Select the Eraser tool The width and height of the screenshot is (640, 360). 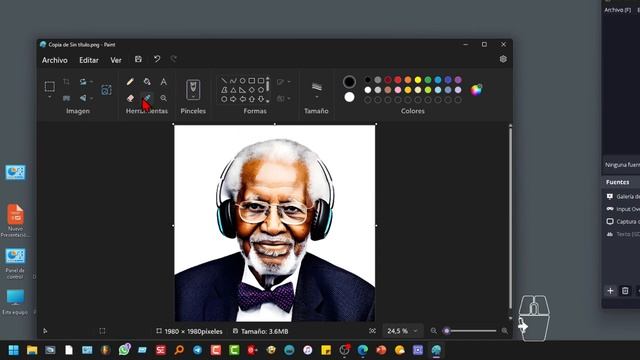point(130,98)
